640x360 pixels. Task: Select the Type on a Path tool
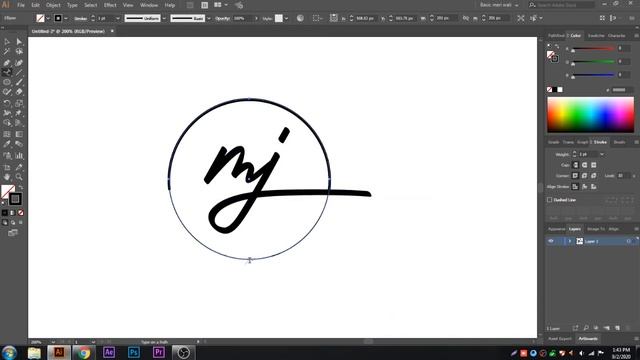(x=7, y=73)
